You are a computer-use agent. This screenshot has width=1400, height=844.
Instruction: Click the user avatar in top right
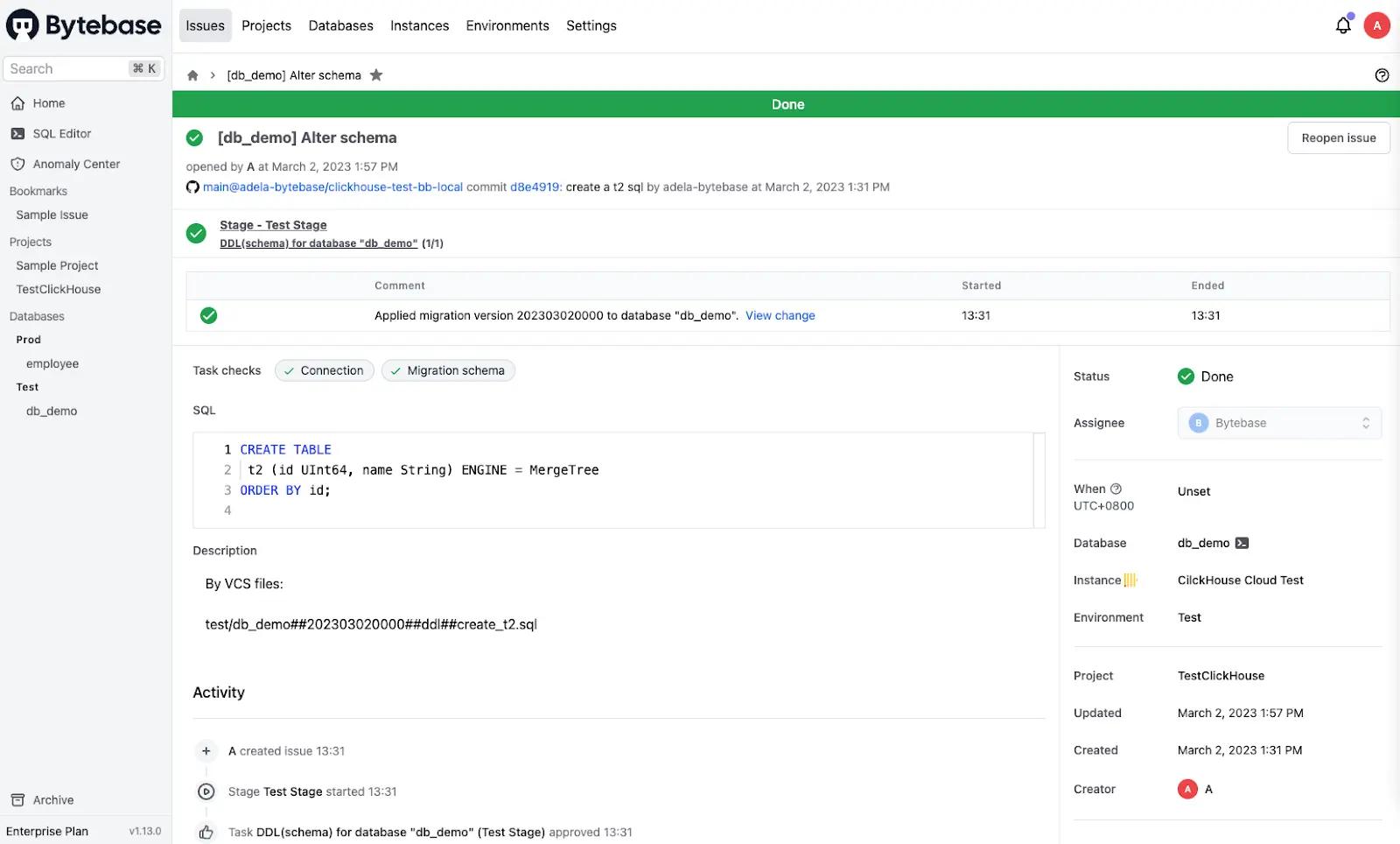pyautogui.click(x=1376, y=26)
